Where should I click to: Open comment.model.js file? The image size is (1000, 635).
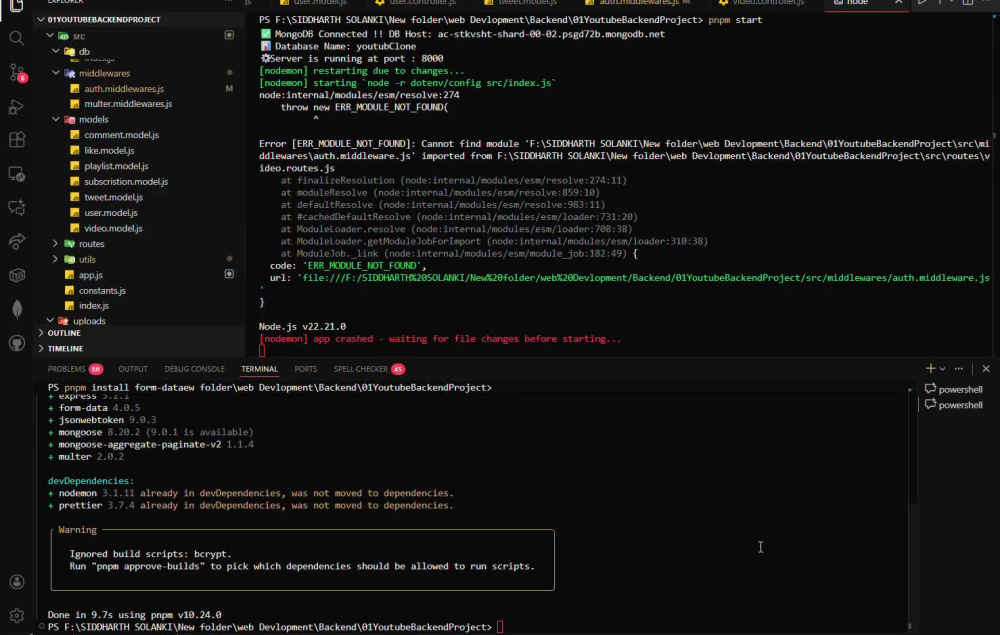coord(121,135)
